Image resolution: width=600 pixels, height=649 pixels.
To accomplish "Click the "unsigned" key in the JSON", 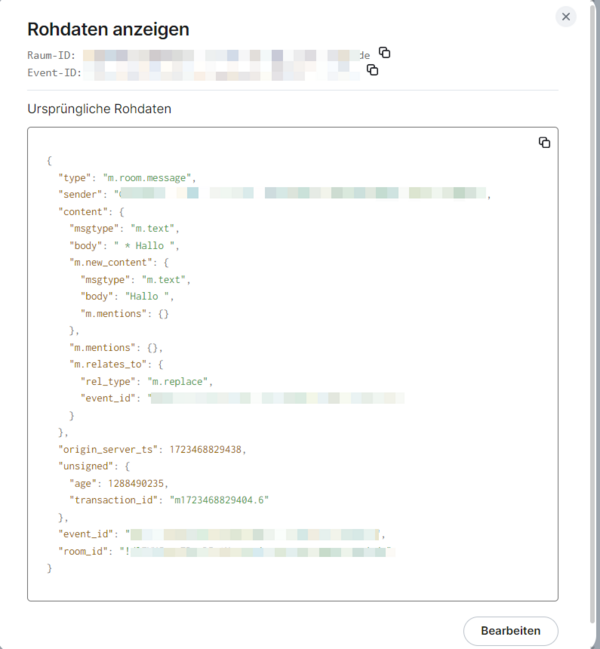I will tap(90, 466).
